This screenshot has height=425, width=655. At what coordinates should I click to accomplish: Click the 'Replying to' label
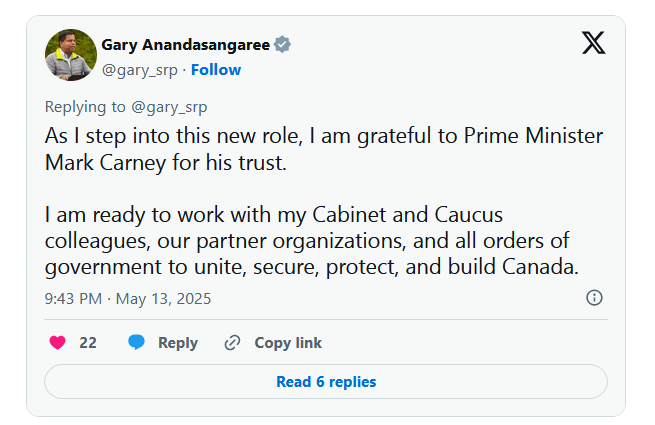point(85,107)
